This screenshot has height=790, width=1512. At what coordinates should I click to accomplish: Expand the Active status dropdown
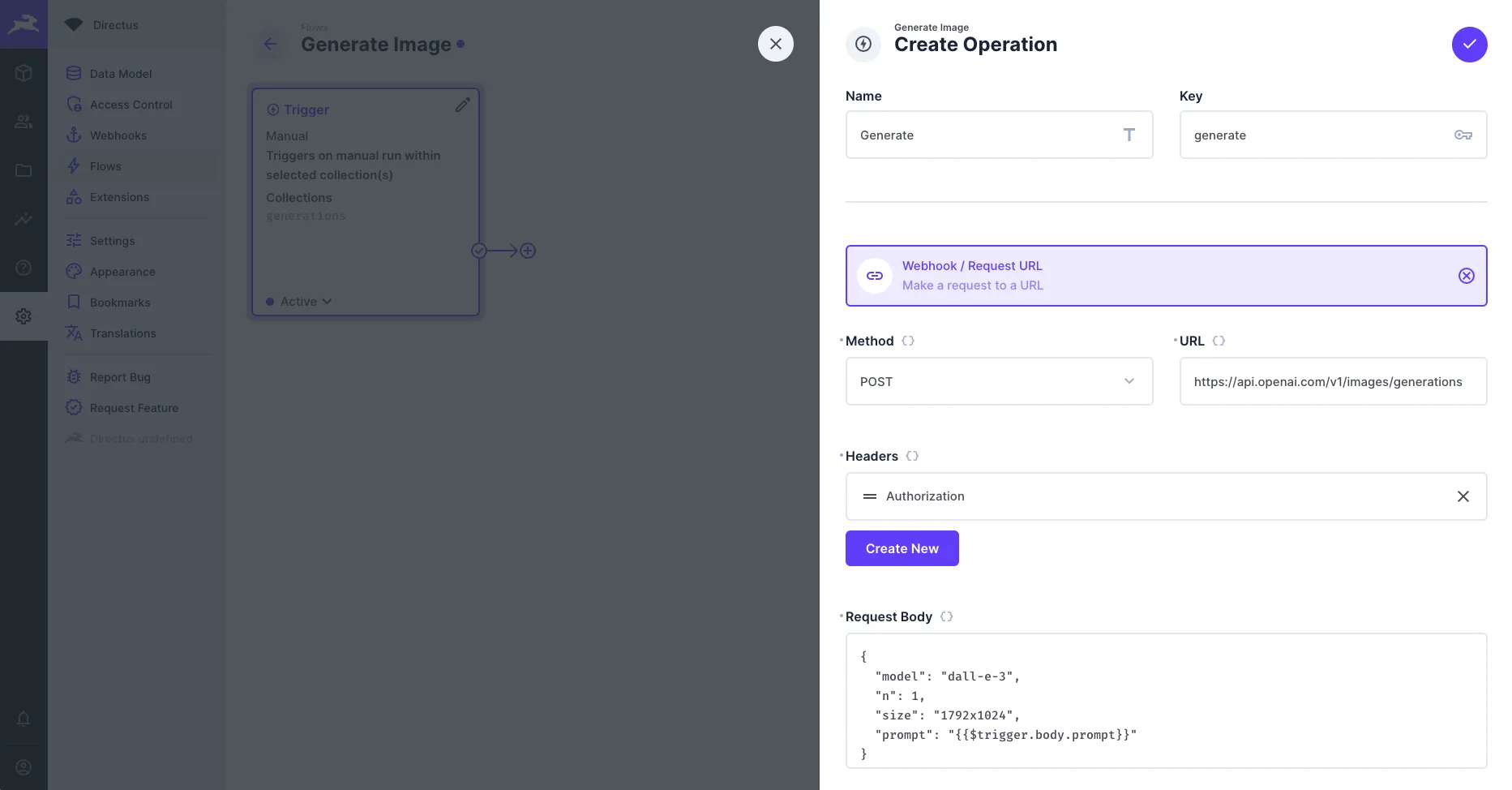coord(305,302)
